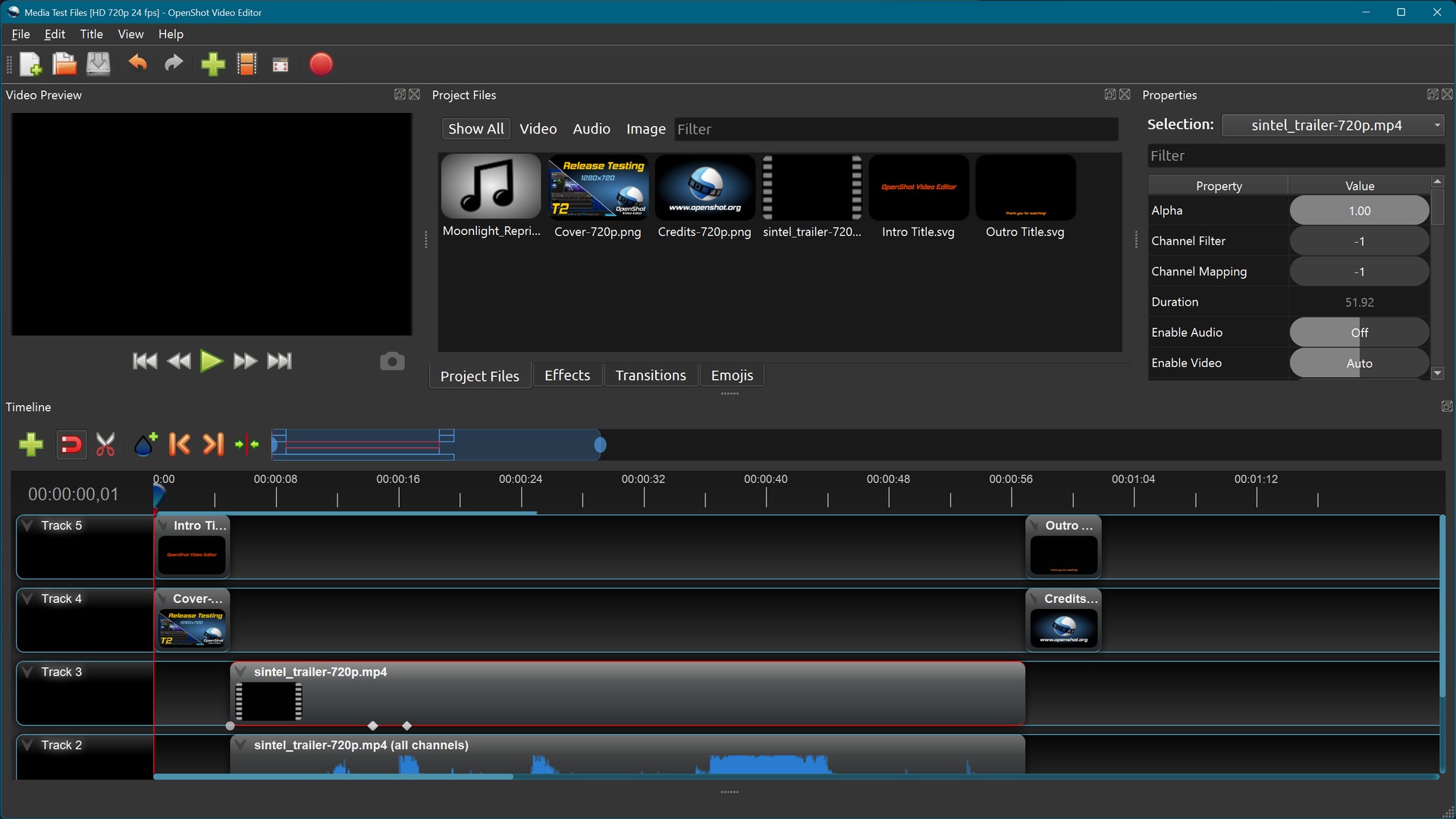The image size is (1456, 819).
Task: Adjust the Alpha 1.00 value slider
Action: click(x=1359, y=211)
